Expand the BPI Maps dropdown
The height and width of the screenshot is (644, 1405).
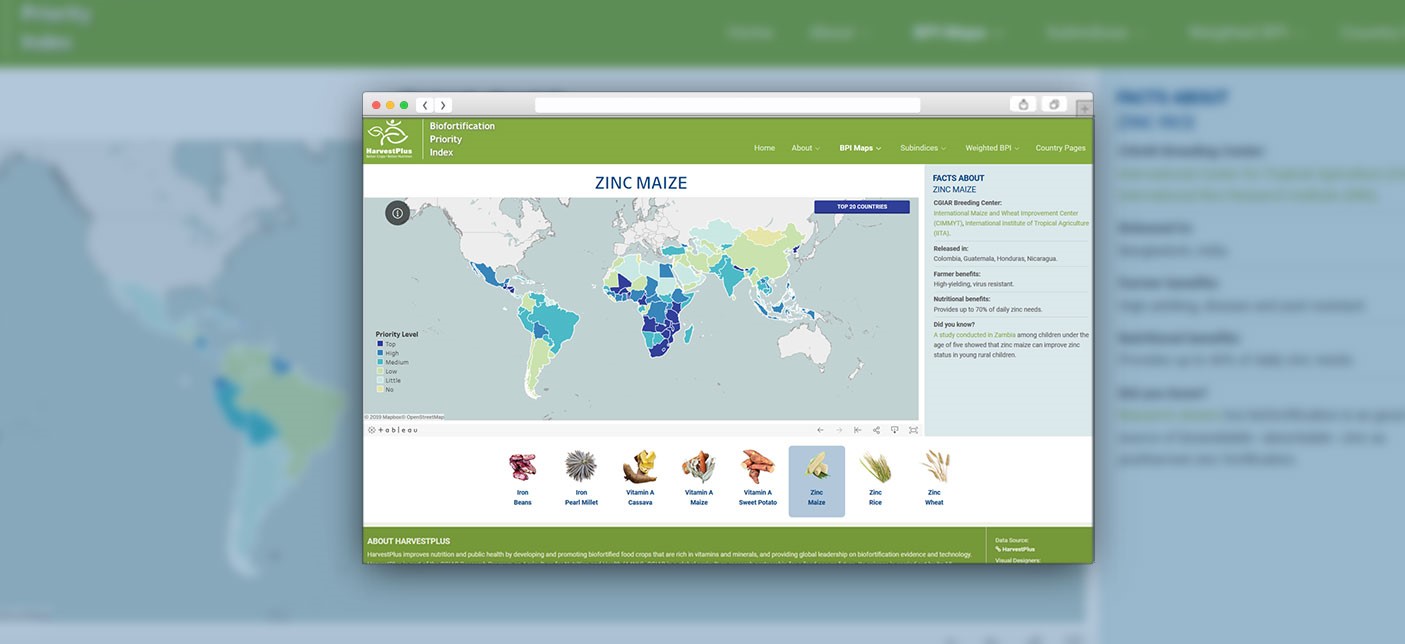pyautogui.click(x=860, y=147)
